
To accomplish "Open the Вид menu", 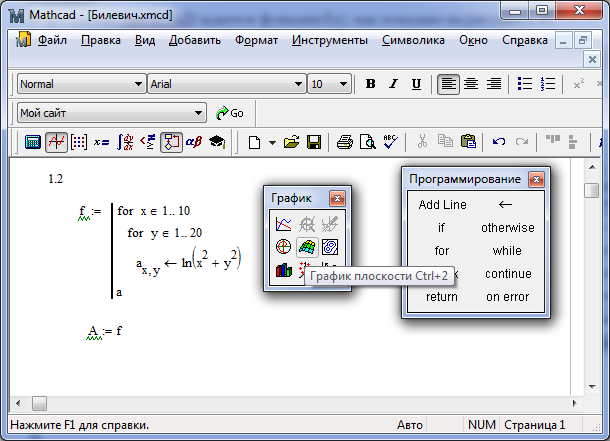I will click(145, 40).
